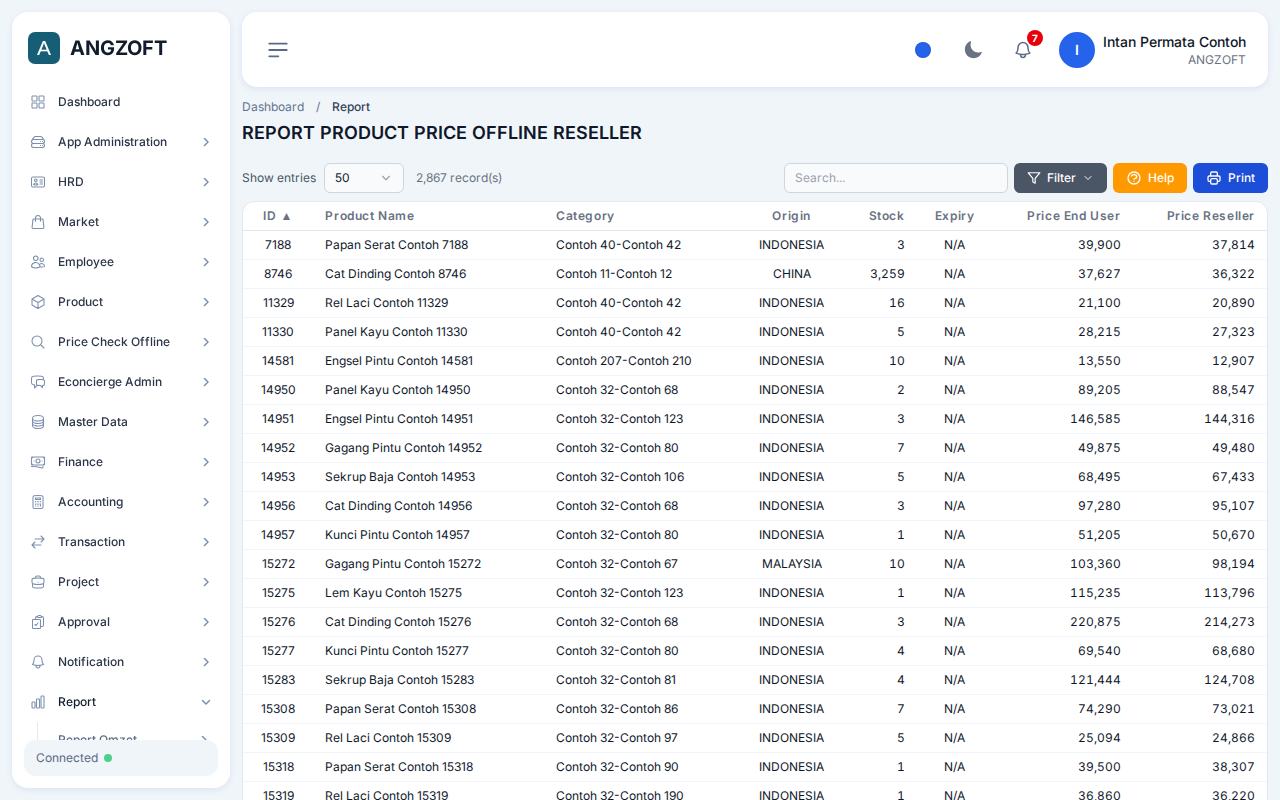Click the Approval clipboard icon

[38, 622]
